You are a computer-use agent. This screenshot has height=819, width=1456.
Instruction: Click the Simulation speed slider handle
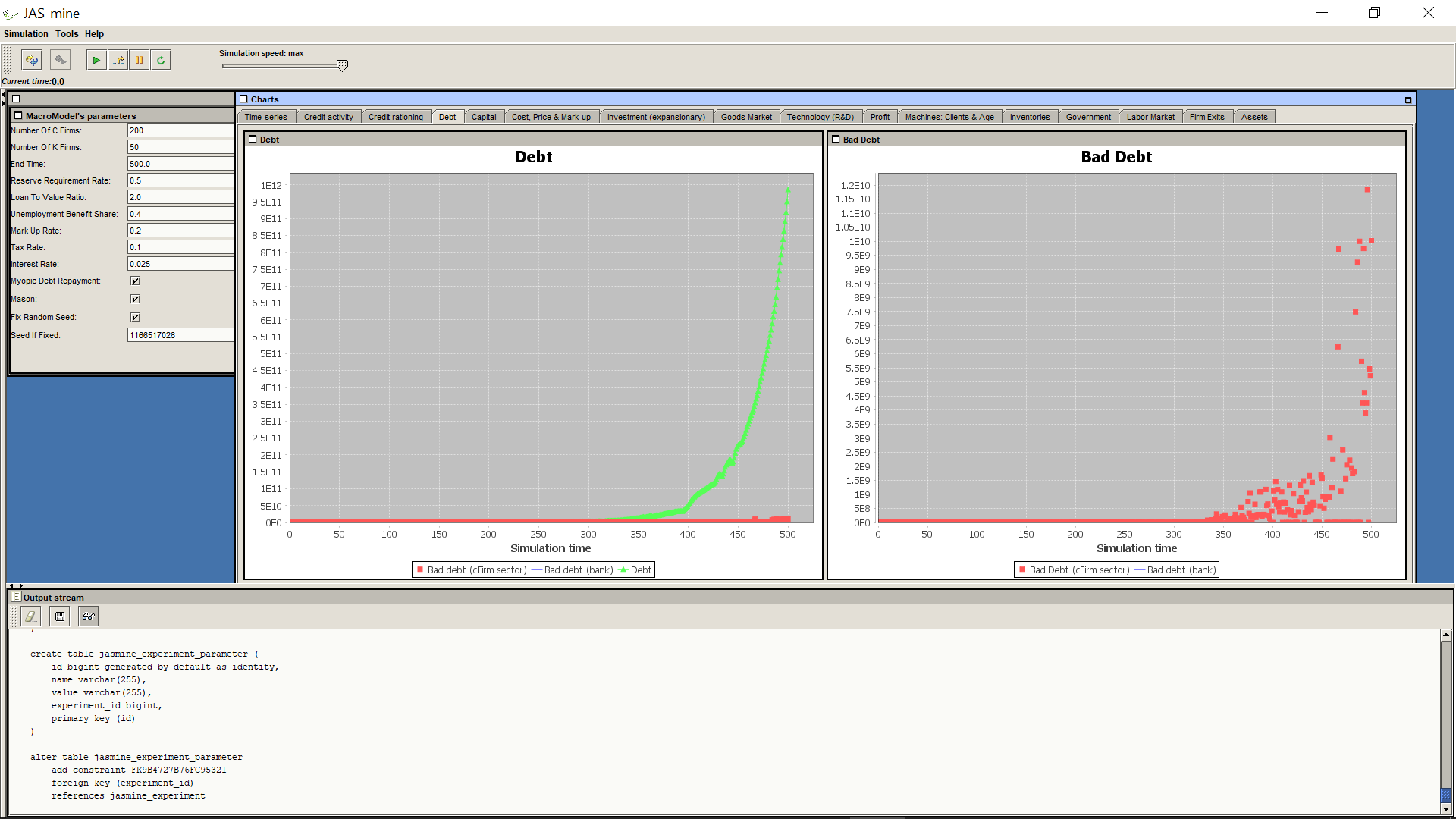[342, 66]
